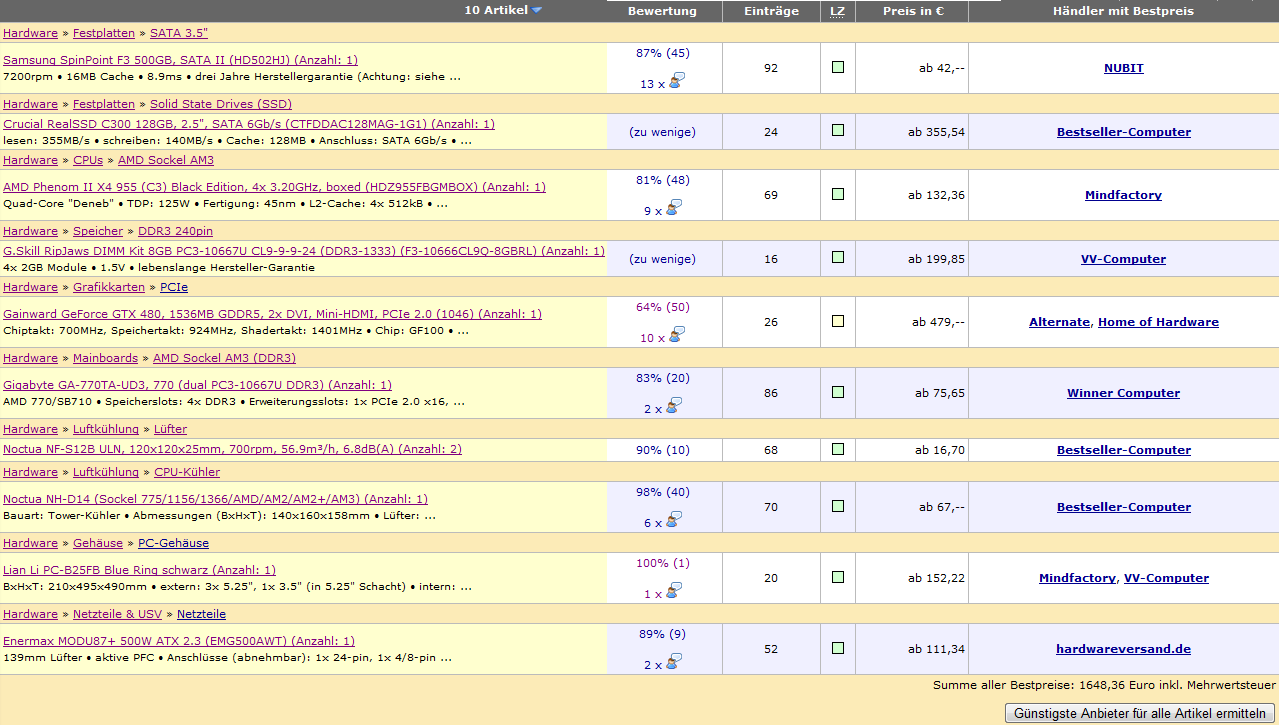Screen dimensions: 1280x725
Task: Open the Grafikkarten category breadcrumb
Action: pyautogui.click(x=109, y=287)
